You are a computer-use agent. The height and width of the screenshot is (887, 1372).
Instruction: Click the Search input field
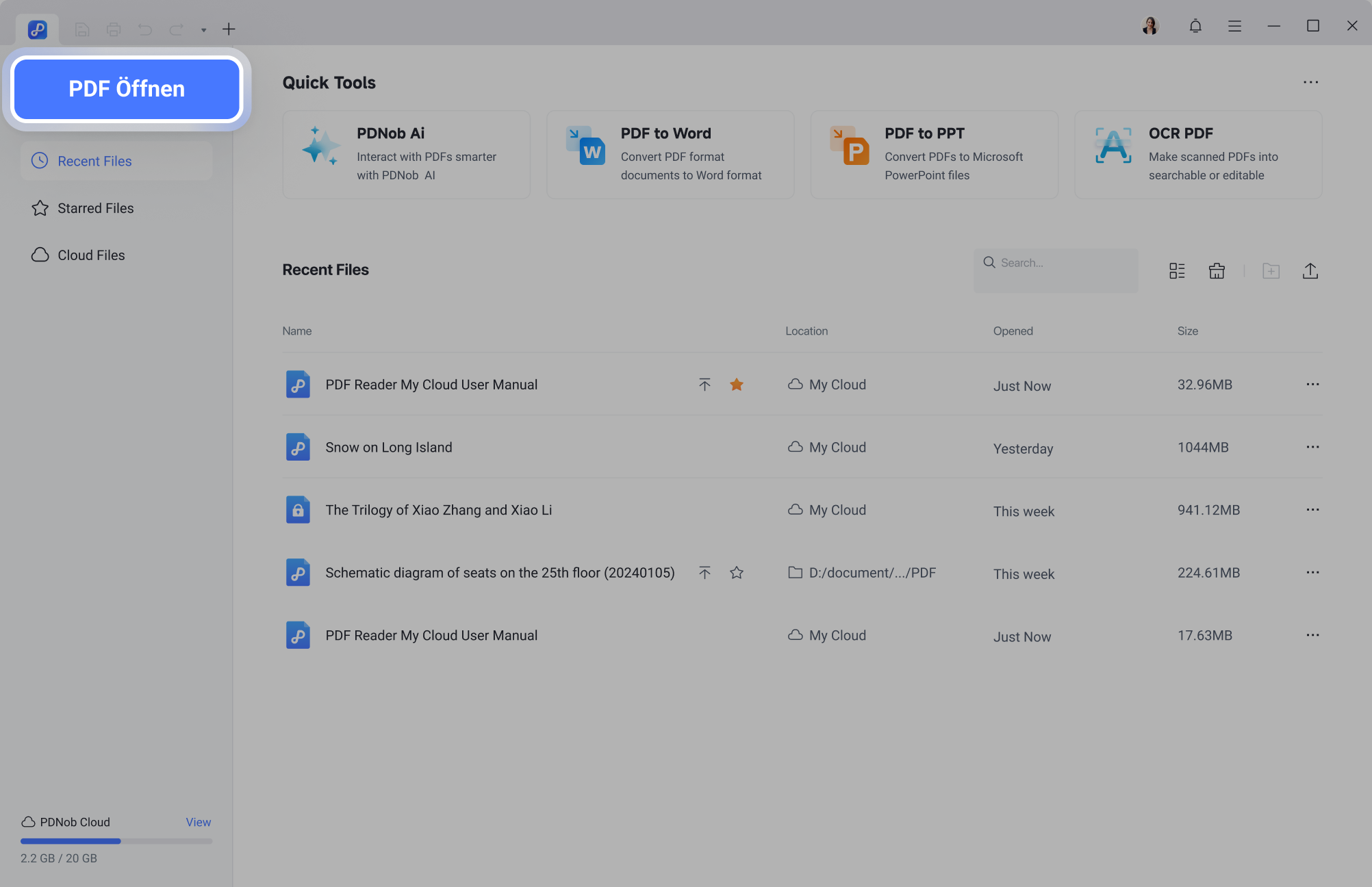(x=1056, y=270)
